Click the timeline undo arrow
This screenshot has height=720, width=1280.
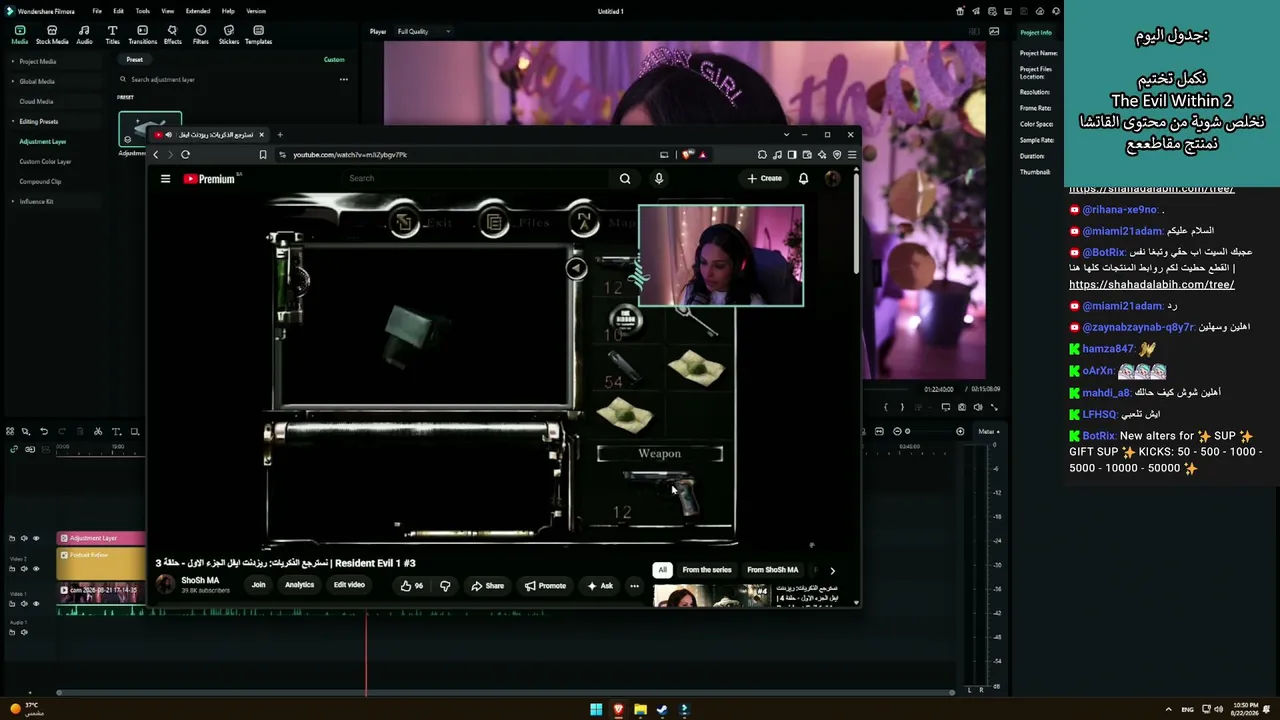(x=43, y=432)
